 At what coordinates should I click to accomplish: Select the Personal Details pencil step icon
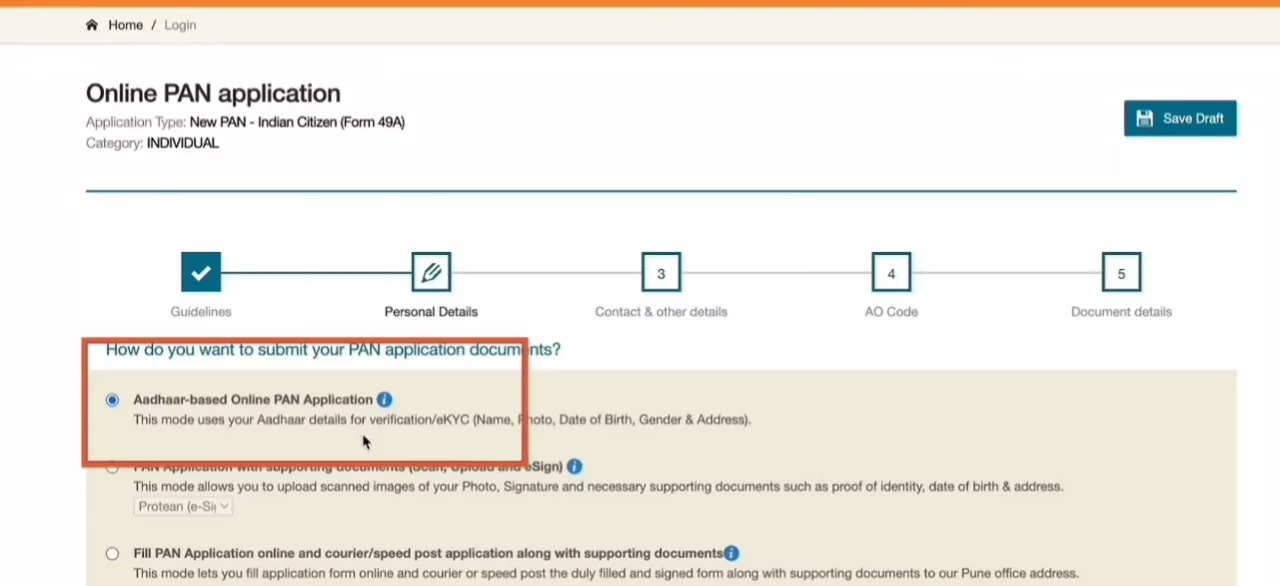431,272
